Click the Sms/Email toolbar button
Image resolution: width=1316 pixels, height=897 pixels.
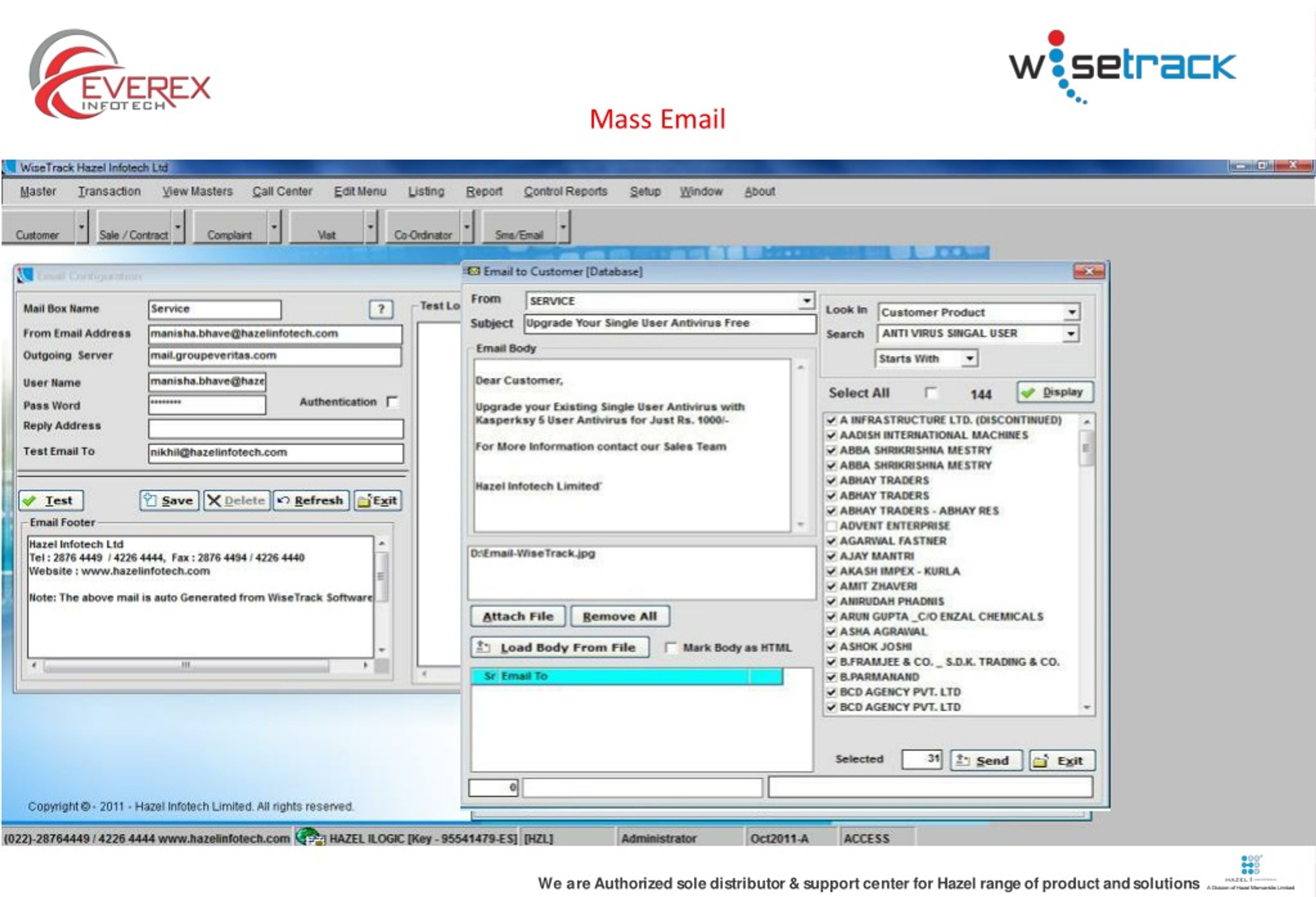pos(519,228)
